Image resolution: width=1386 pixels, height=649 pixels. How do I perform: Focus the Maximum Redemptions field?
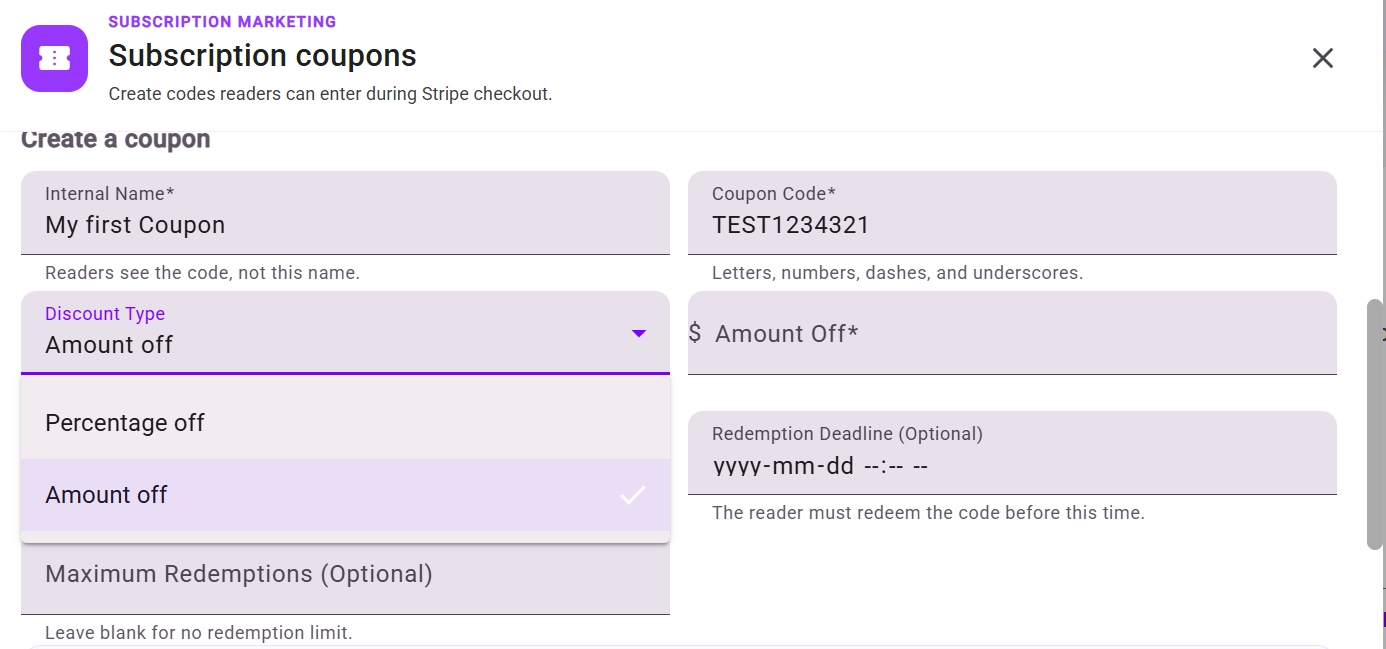point(345,574)
